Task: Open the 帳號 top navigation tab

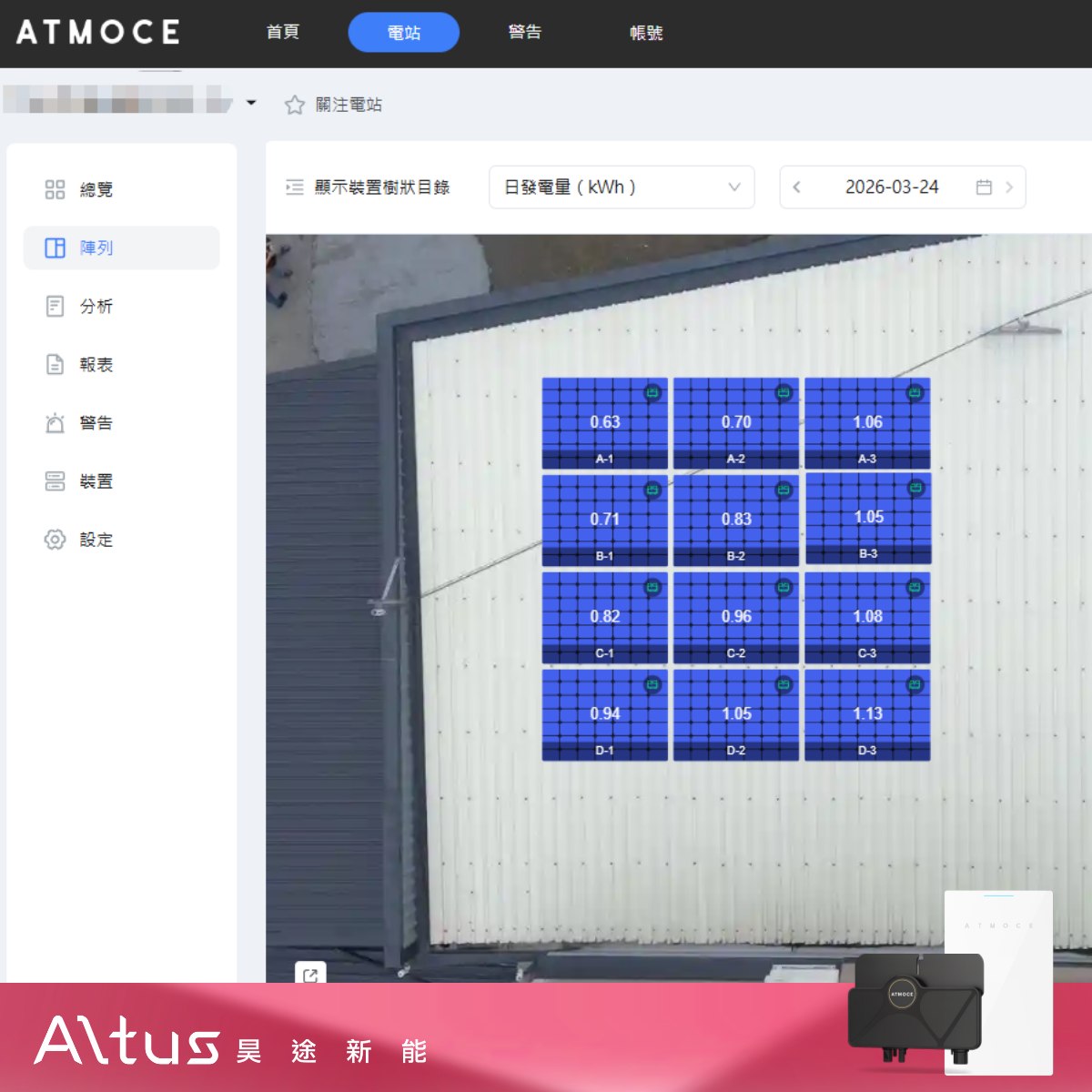Action: click(646, 33)
